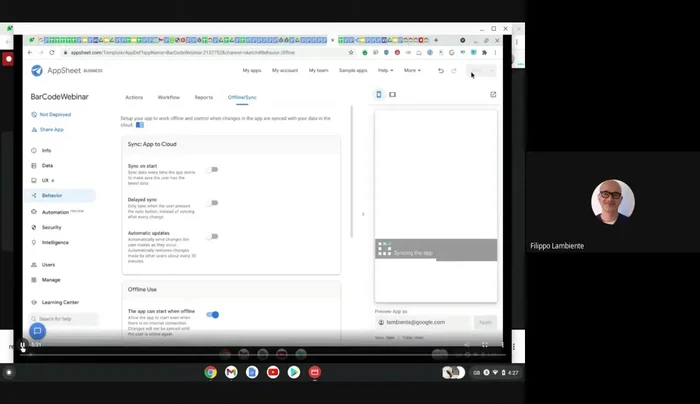700x404 pixels.
Task: Reload the page with browser refresh icon
Action: pos(52,53)
